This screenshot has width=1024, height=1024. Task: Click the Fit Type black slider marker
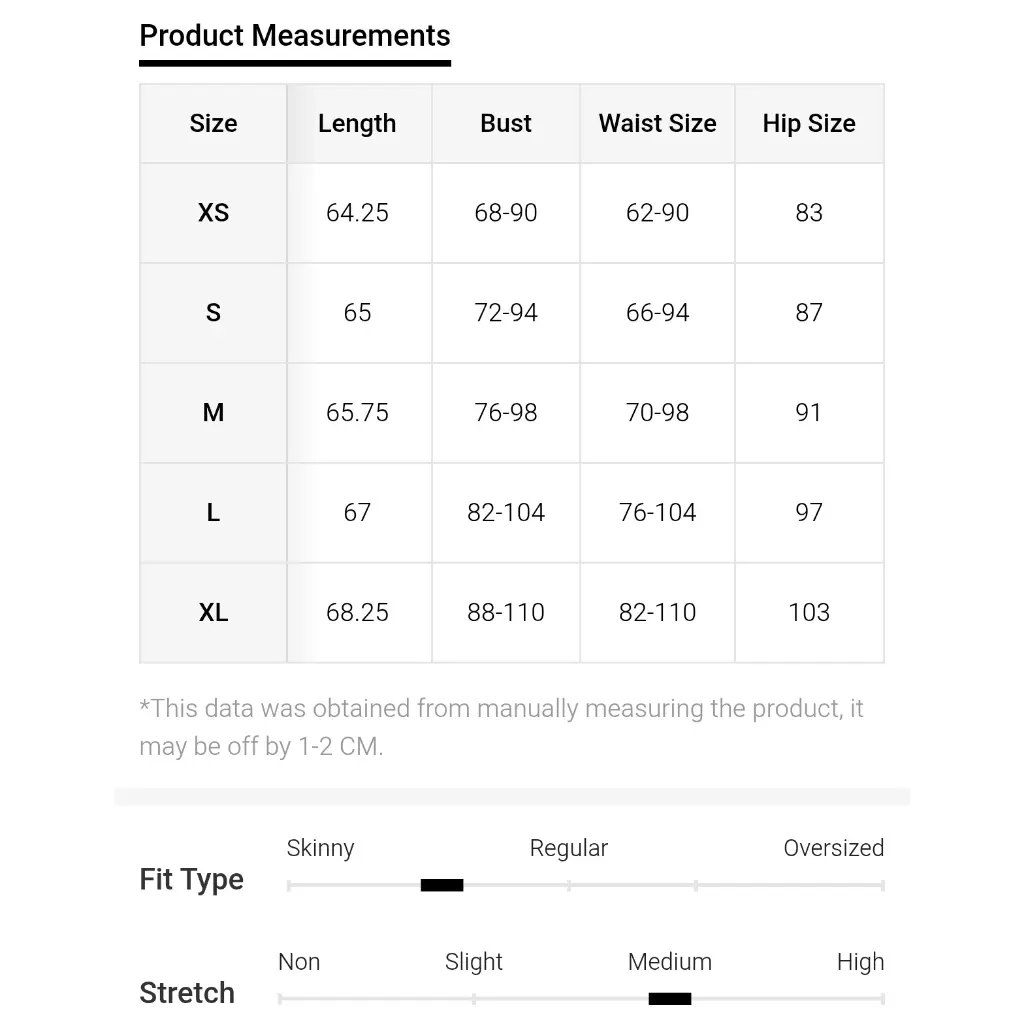click(x=442, y=885)
